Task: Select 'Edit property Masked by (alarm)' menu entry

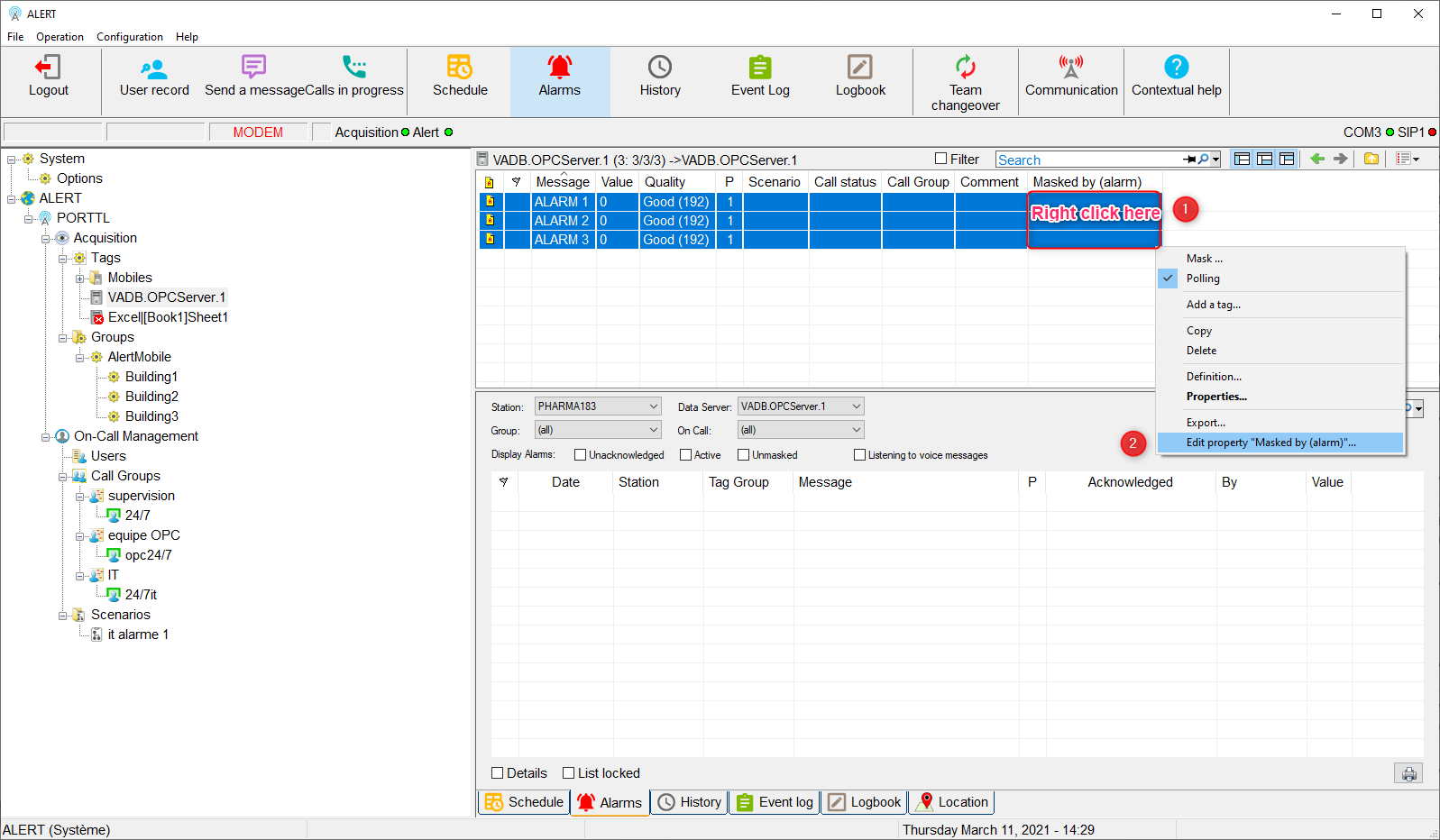Action: pos(1270,443)
